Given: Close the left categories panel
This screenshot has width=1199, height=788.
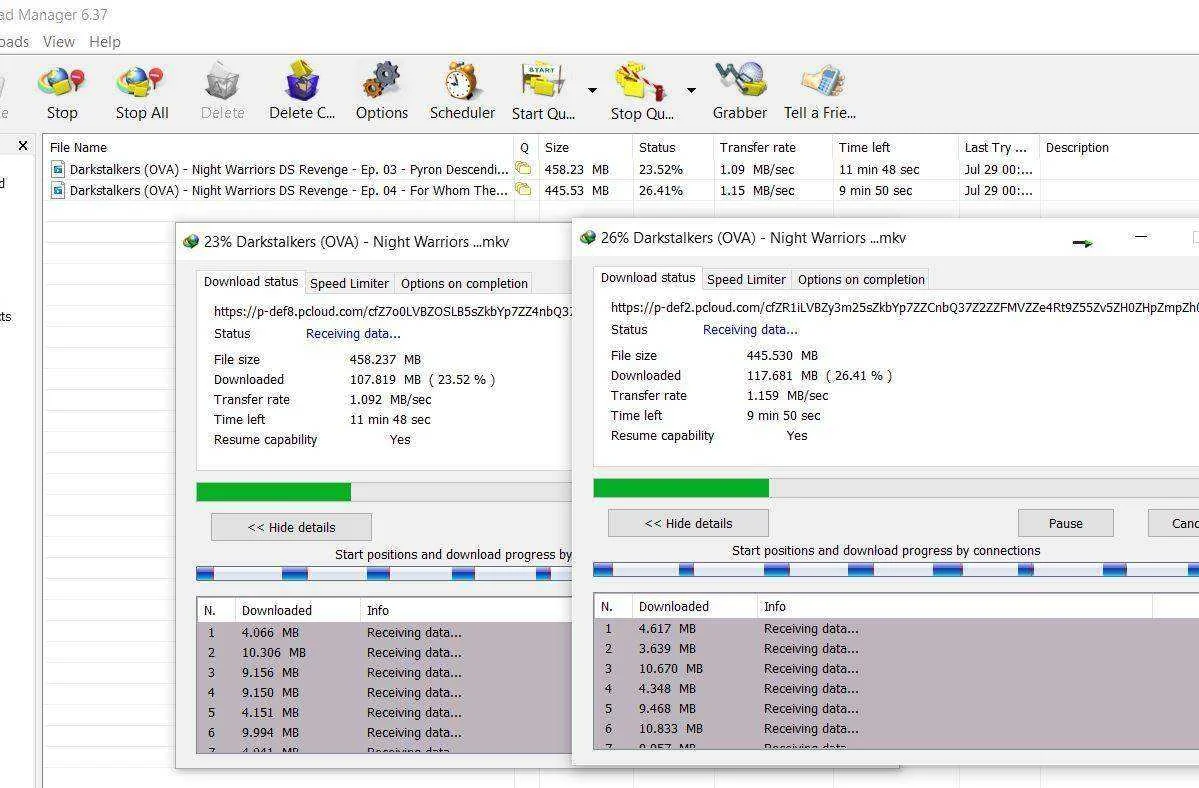Looking at the screenshot, I should click(x=23, y=145).
